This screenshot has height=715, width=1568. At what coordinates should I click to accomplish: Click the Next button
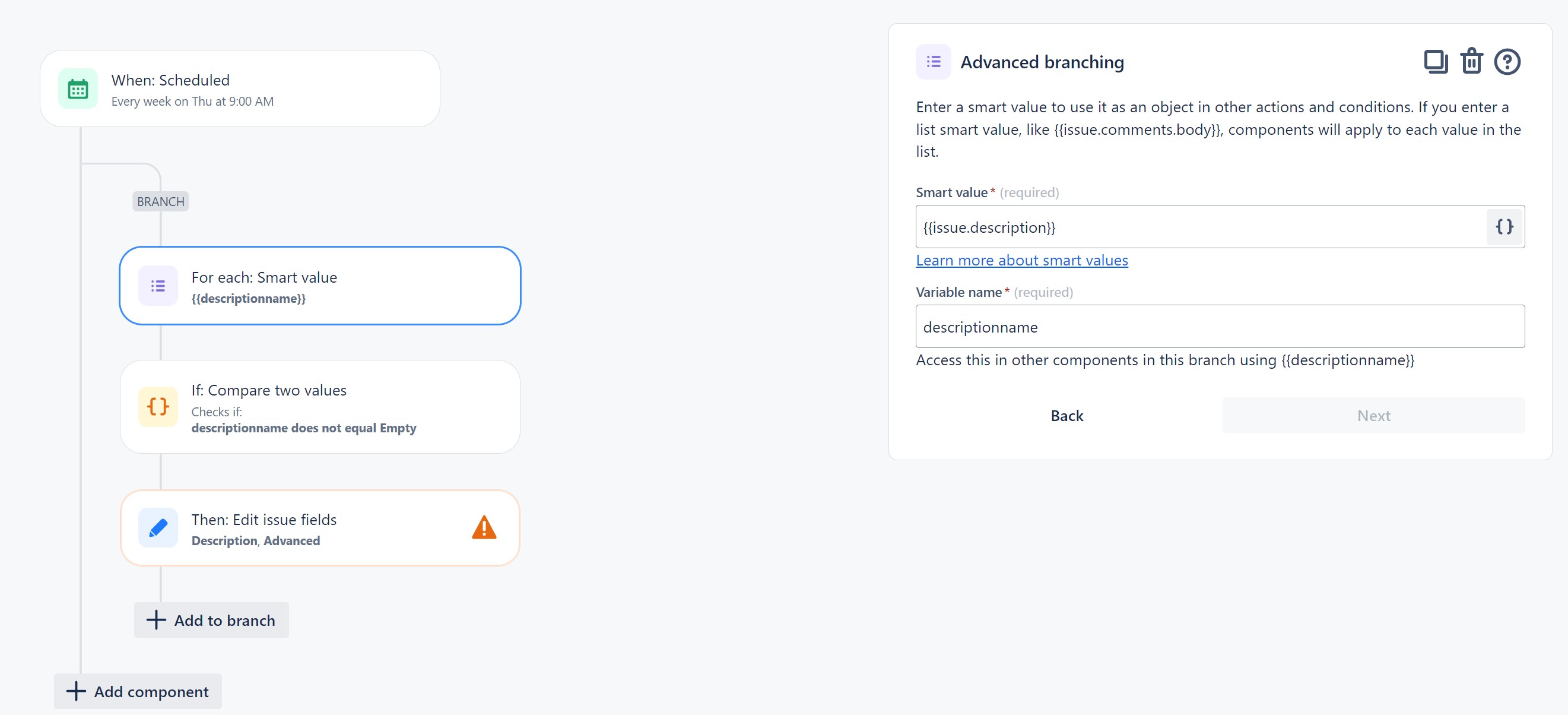coord(1374,415)
